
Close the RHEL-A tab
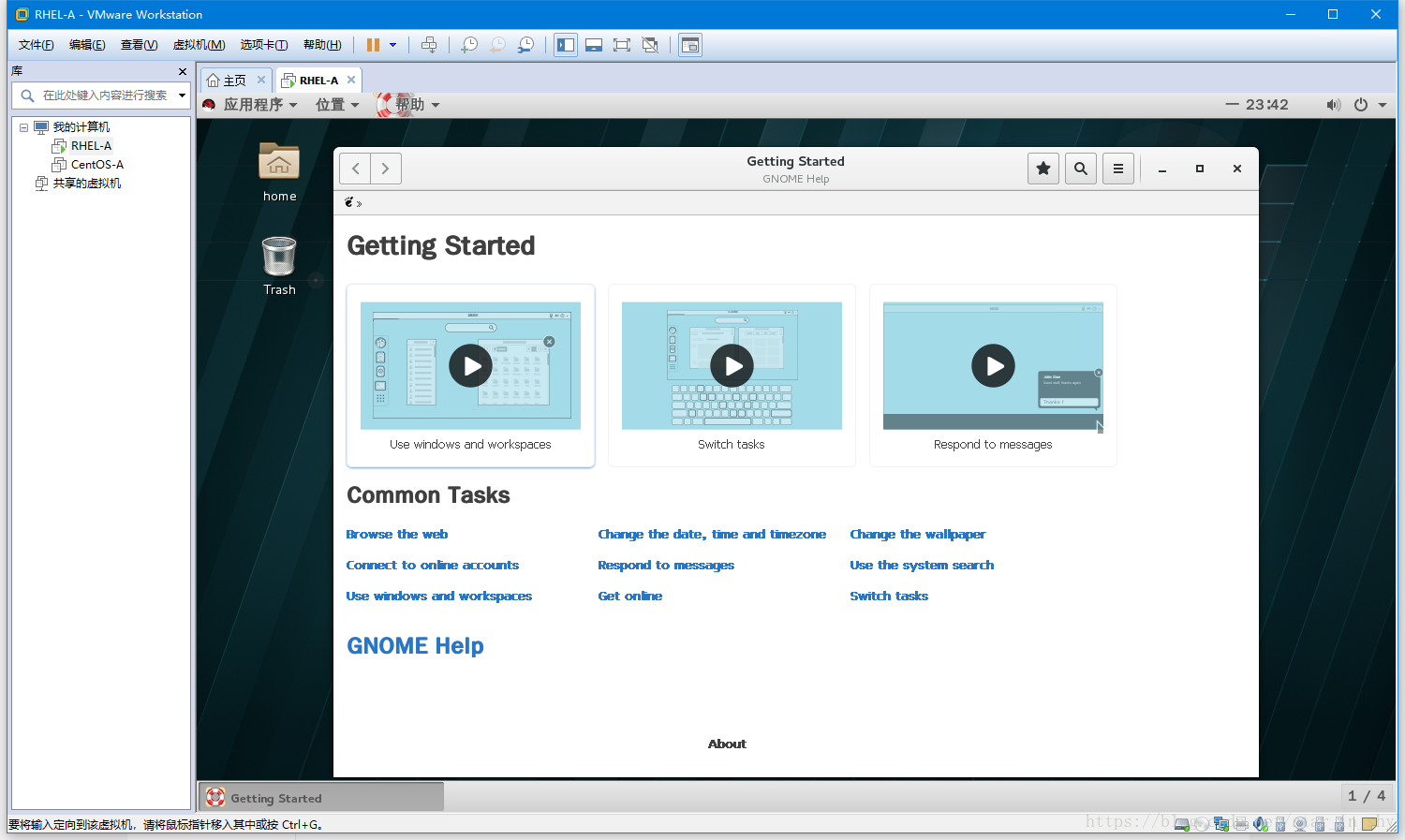pos(351,80)
